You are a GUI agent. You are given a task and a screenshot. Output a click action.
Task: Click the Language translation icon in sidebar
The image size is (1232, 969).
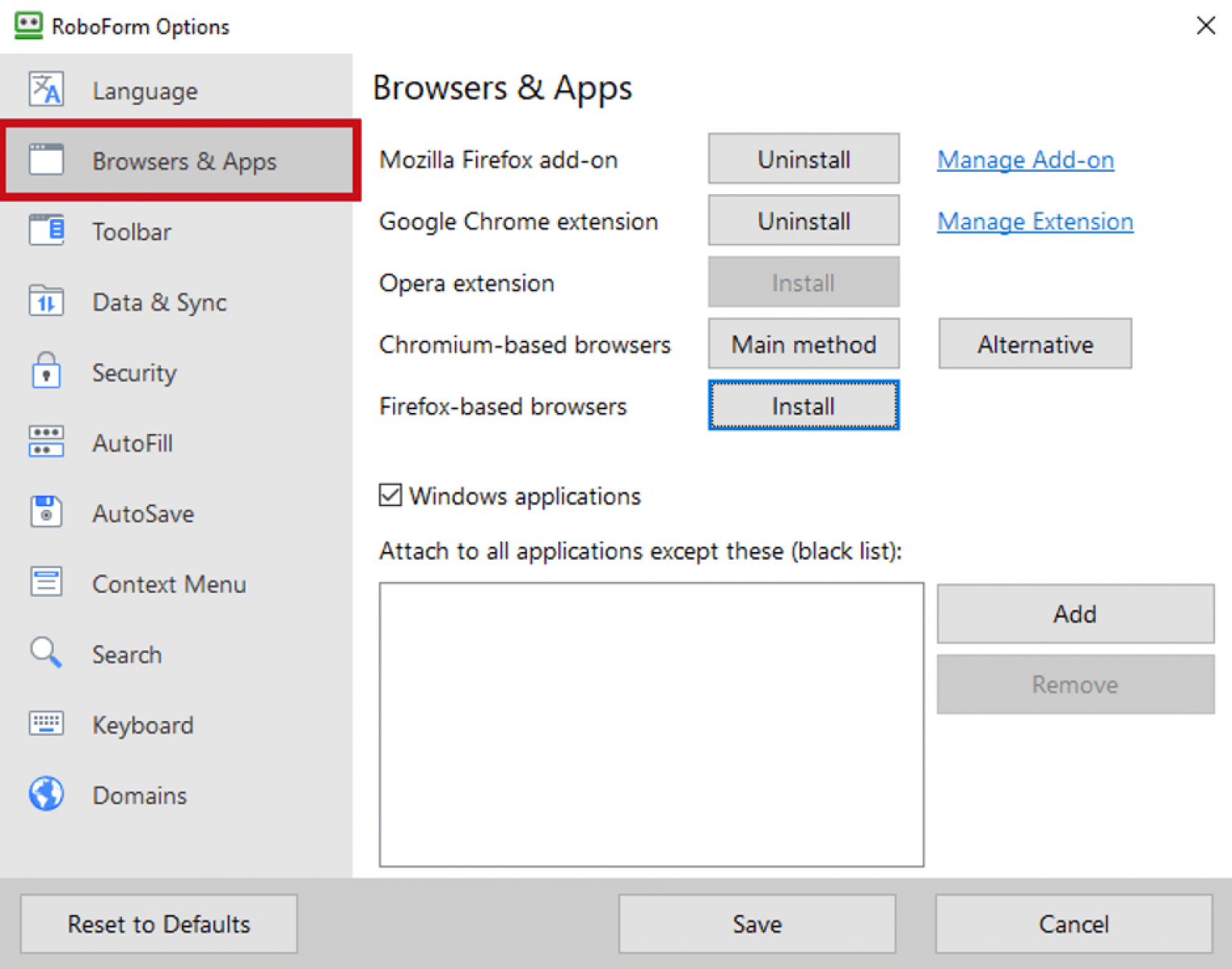point(46,90)
